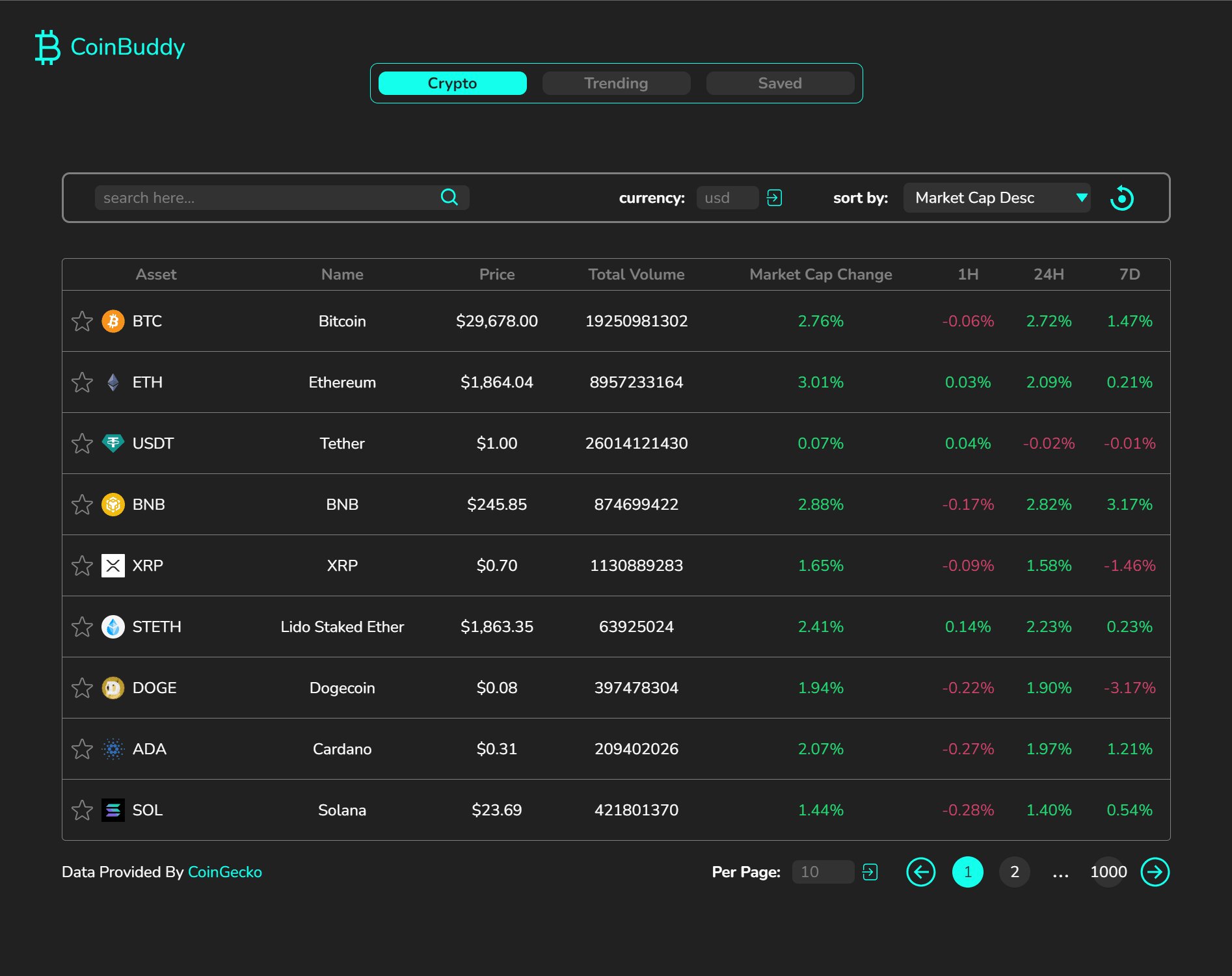Screen dimensions: 1232x976
Task: Click volume 19250981302
Action: (x=636, y=321)
